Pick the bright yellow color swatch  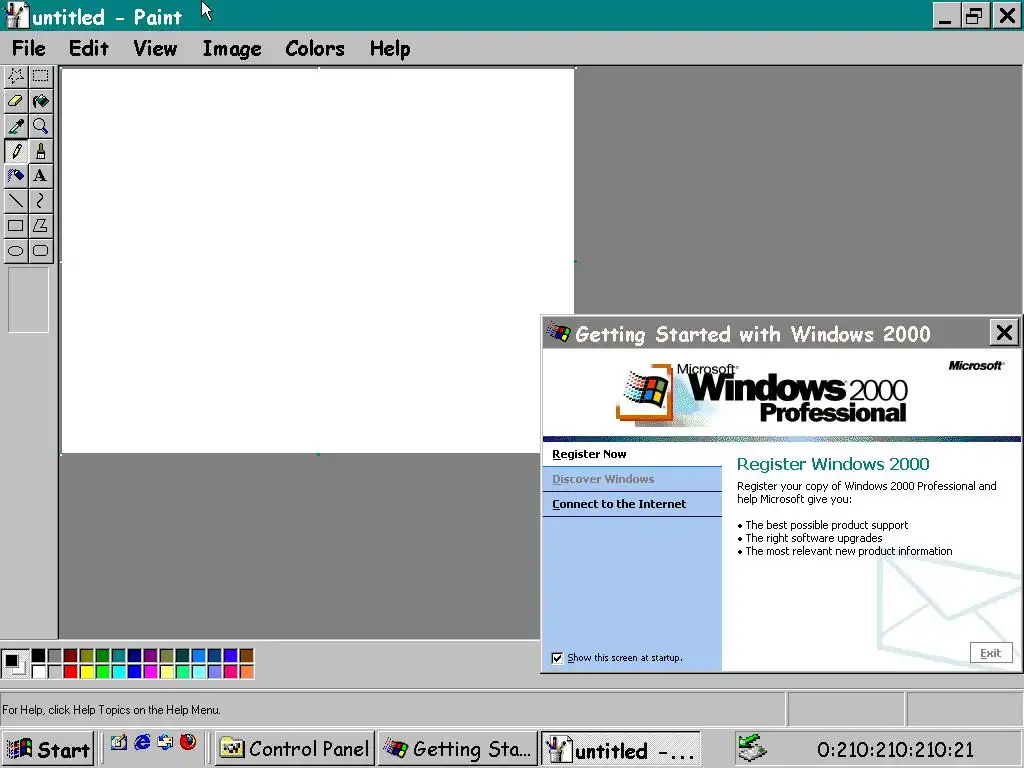coord(86,671)
